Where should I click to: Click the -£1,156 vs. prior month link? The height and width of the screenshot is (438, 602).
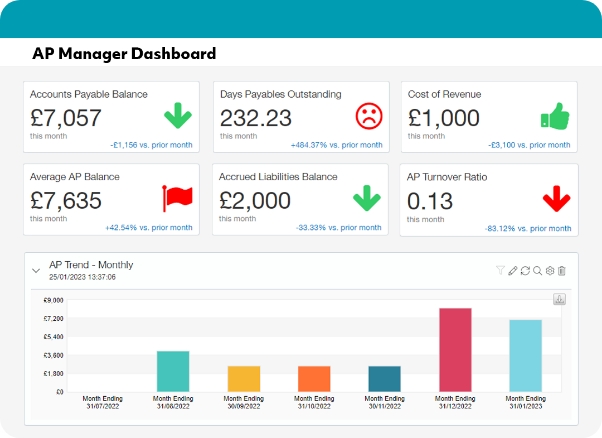pos(153,145)
